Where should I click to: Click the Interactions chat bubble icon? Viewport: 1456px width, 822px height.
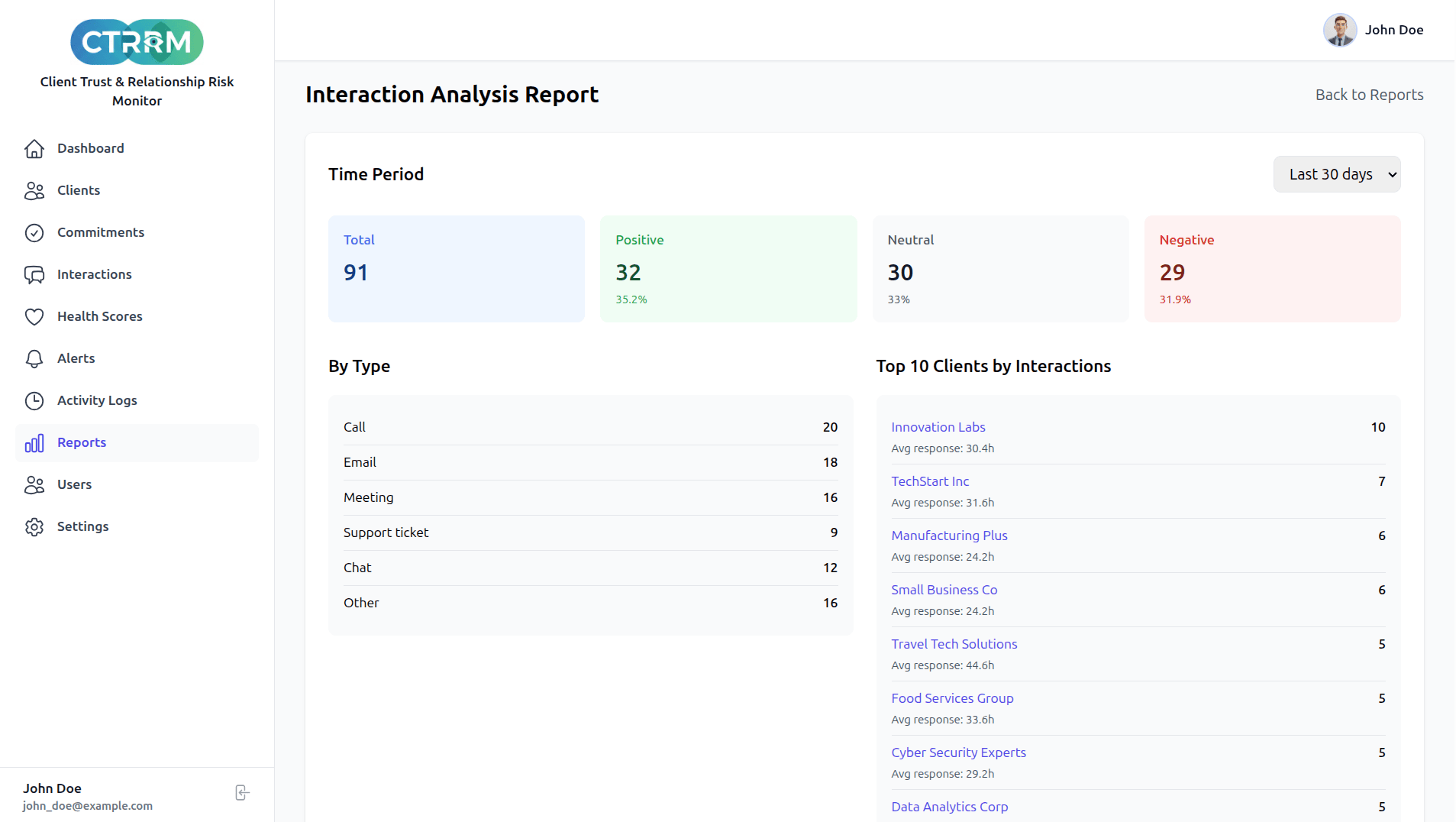[34, 274]
